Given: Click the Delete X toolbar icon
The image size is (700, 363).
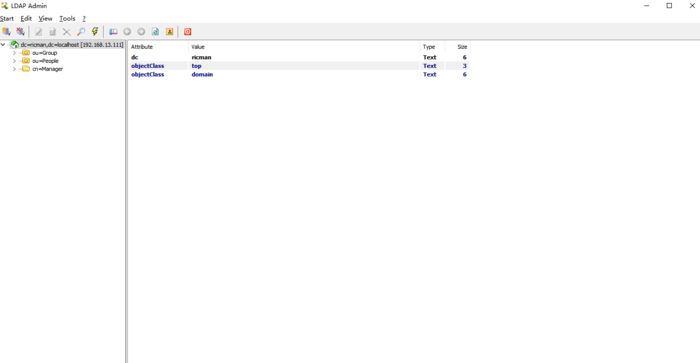Looking at the screenshot, I should point(67,32).
